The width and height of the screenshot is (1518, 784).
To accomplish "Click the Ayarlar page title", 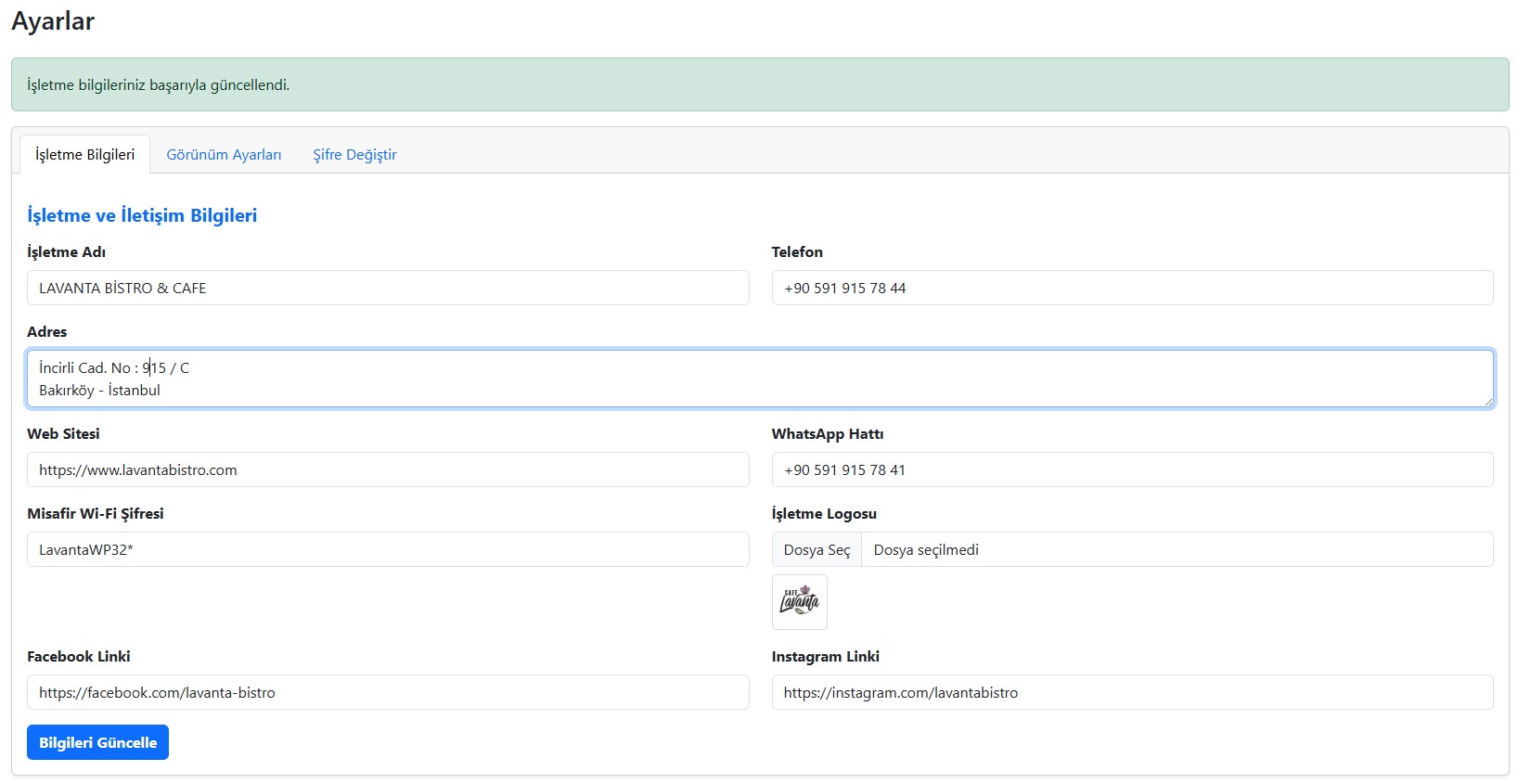I will (x=53, y=20).
